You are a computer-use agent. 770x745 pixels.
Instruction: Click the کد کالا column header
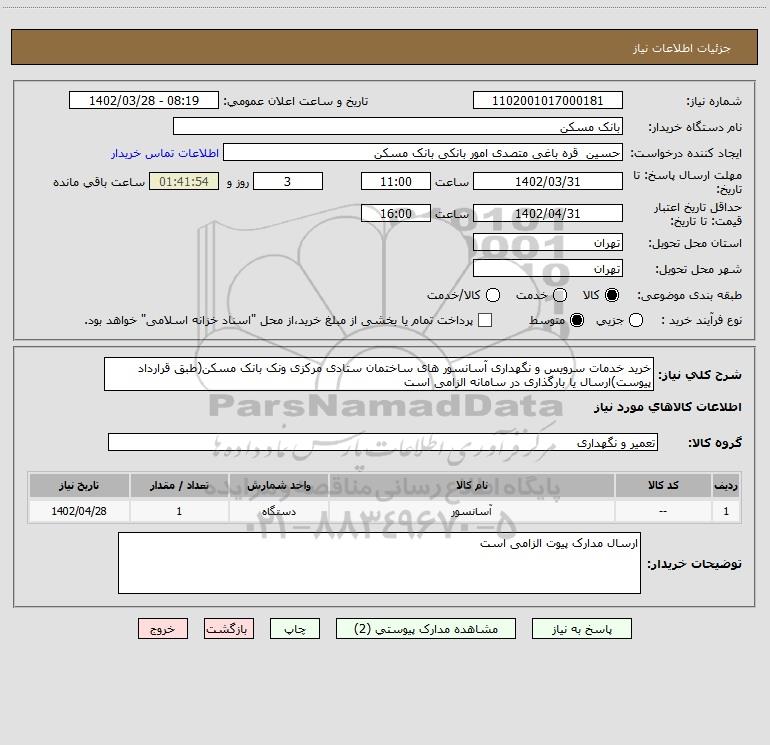(663, 485)
